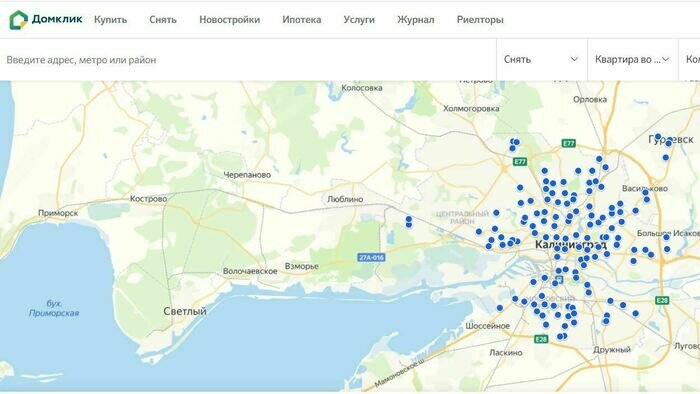This screenshot has width=700, height=394.
Task: Open the Услуги menu
Action: [359, 20]
